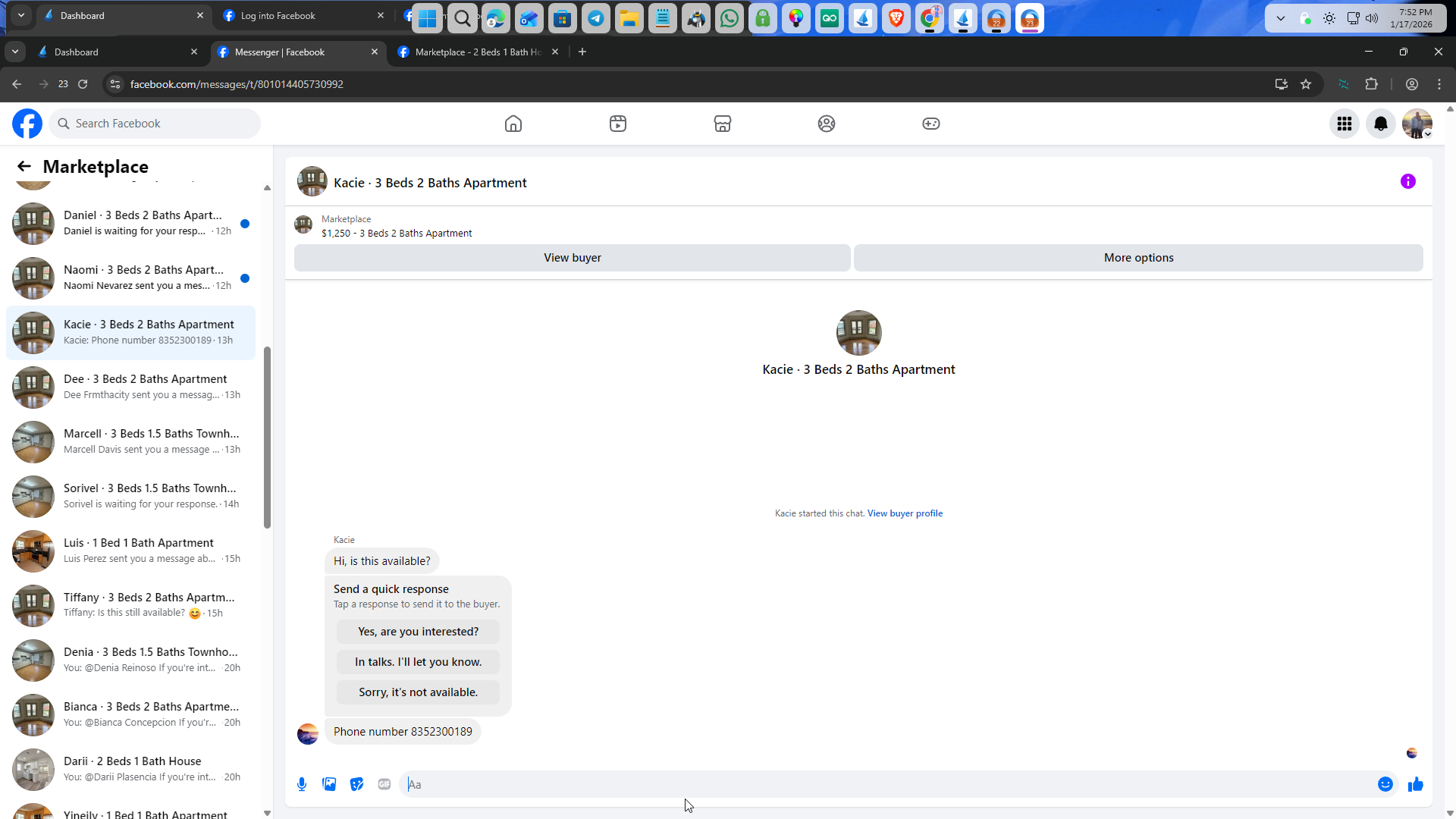The width and height of the screenshot is (1456, 819).
Task: Expand the account profile menu
Action: 1417,124
